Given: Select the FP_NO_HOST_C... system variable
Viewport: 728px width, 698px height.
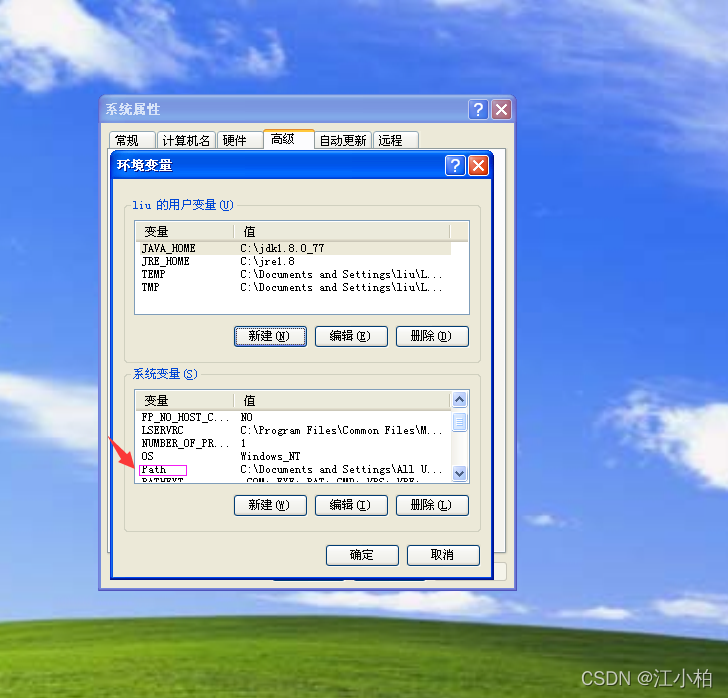Looking at the screenshot, I should point(294,417).
